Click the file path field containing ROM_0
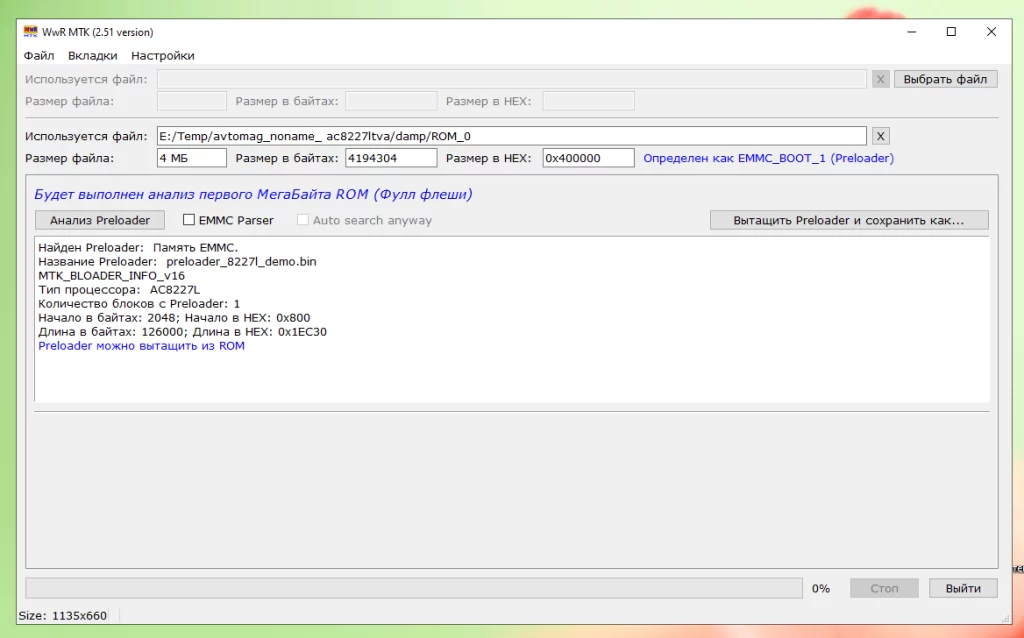 511,136
